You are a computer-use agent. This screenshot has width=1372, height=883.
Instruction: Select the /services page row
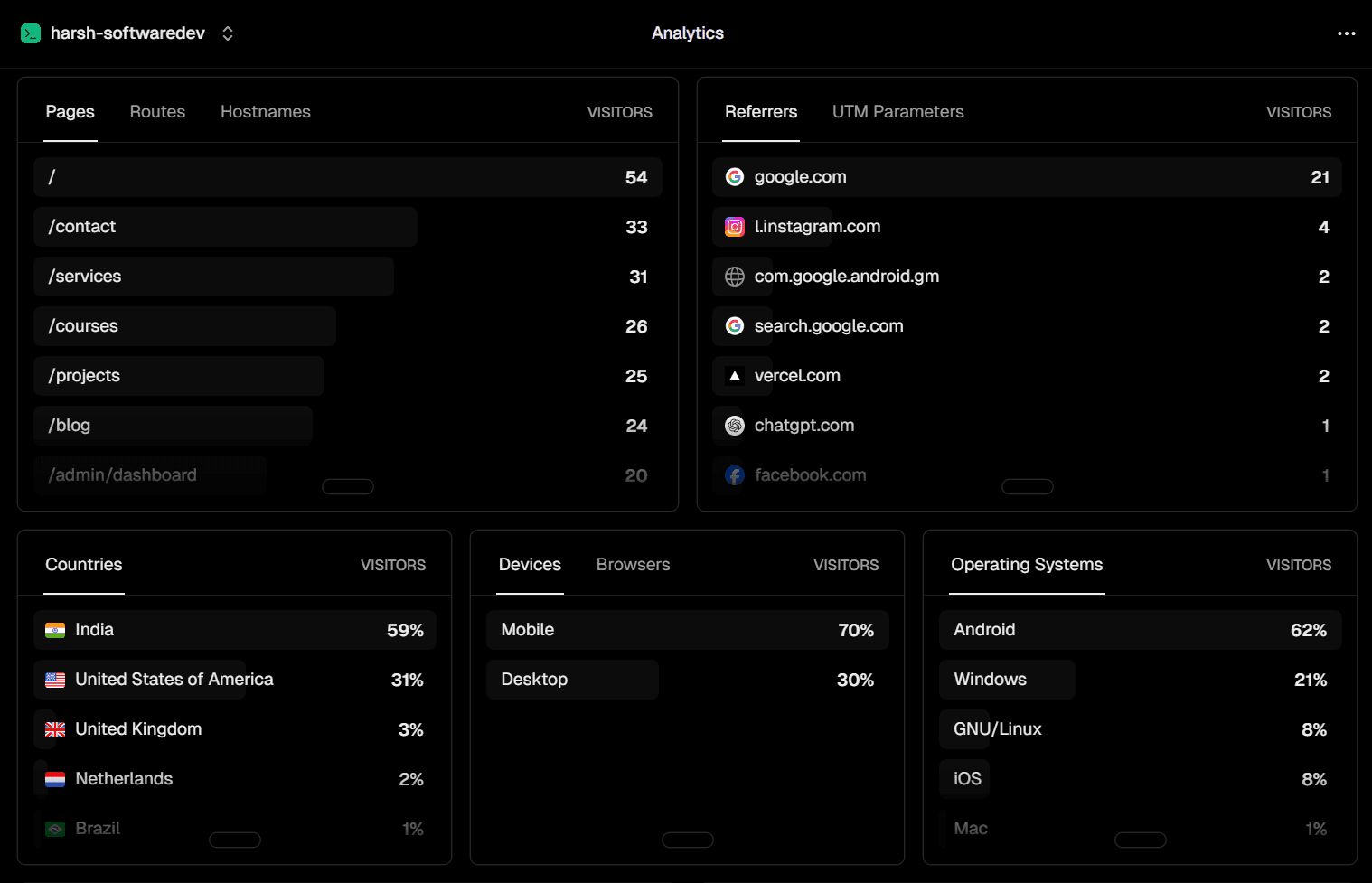pos(348,277)
